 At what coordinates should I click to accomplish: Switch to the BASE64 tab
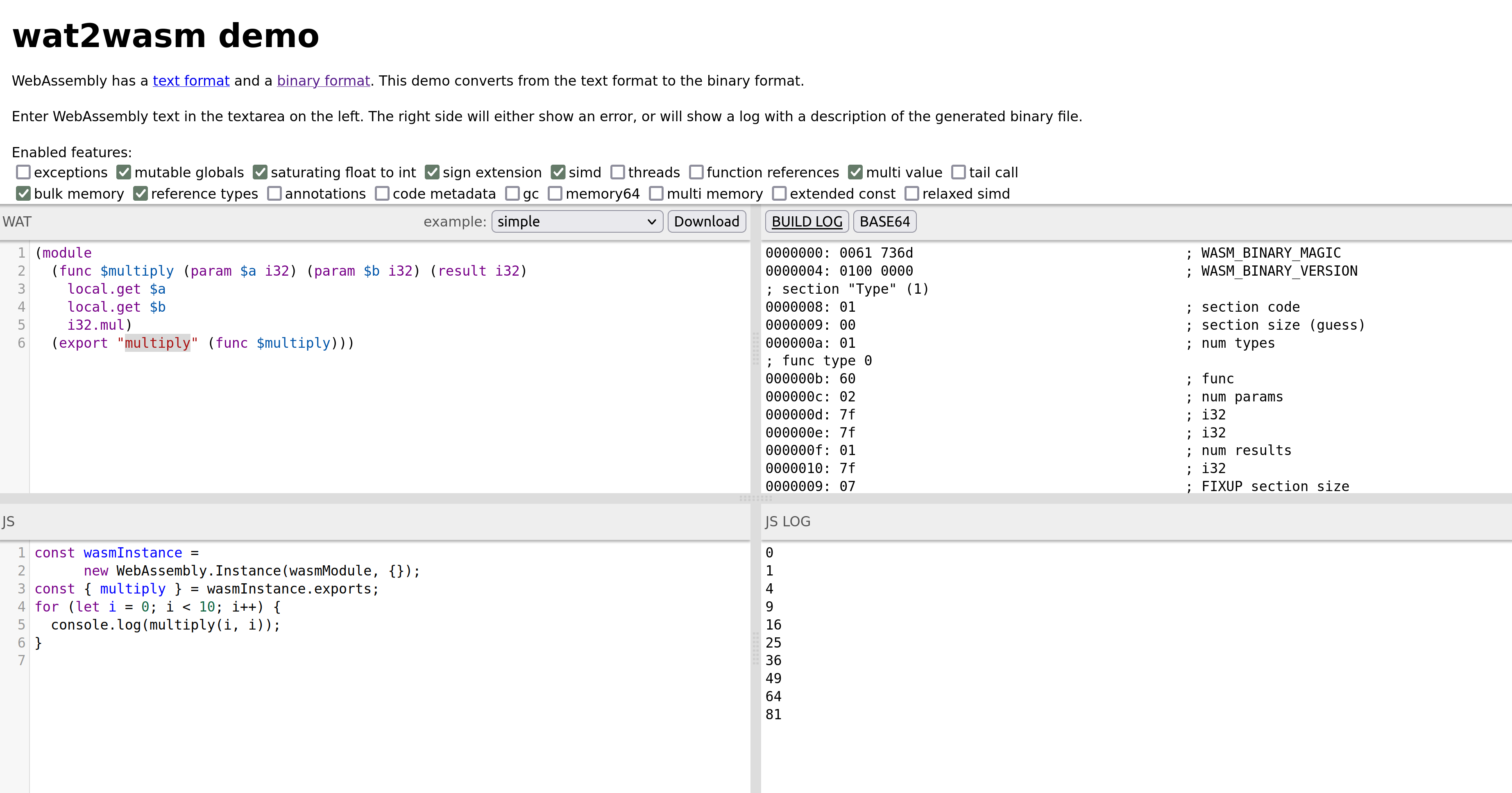click(884, 221)
